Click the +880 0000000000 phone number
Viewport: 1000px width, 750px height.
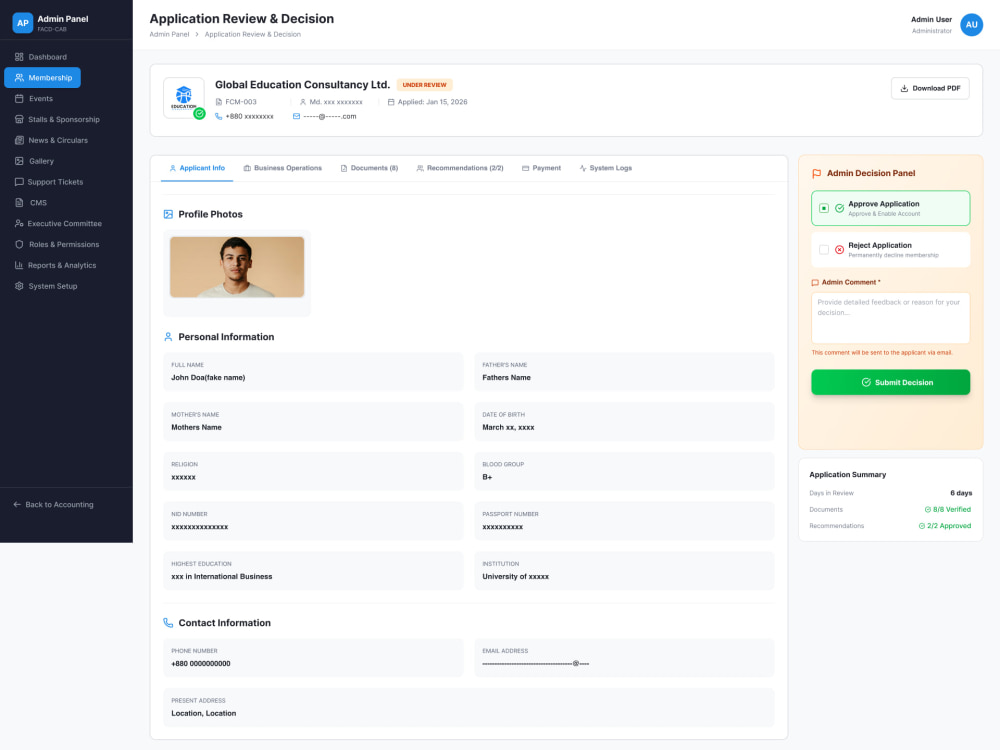click(201, 664)
